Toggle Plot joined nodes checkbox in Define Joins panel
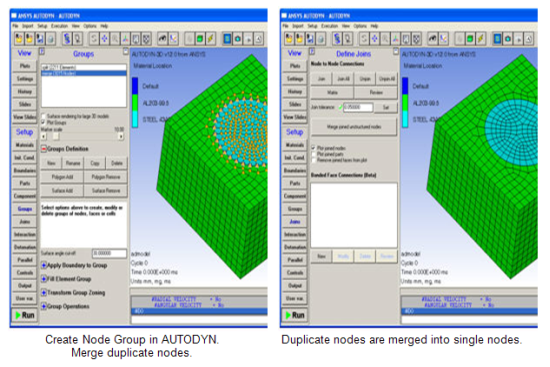This screenshot has height=367, width=550. coord(313,148)
